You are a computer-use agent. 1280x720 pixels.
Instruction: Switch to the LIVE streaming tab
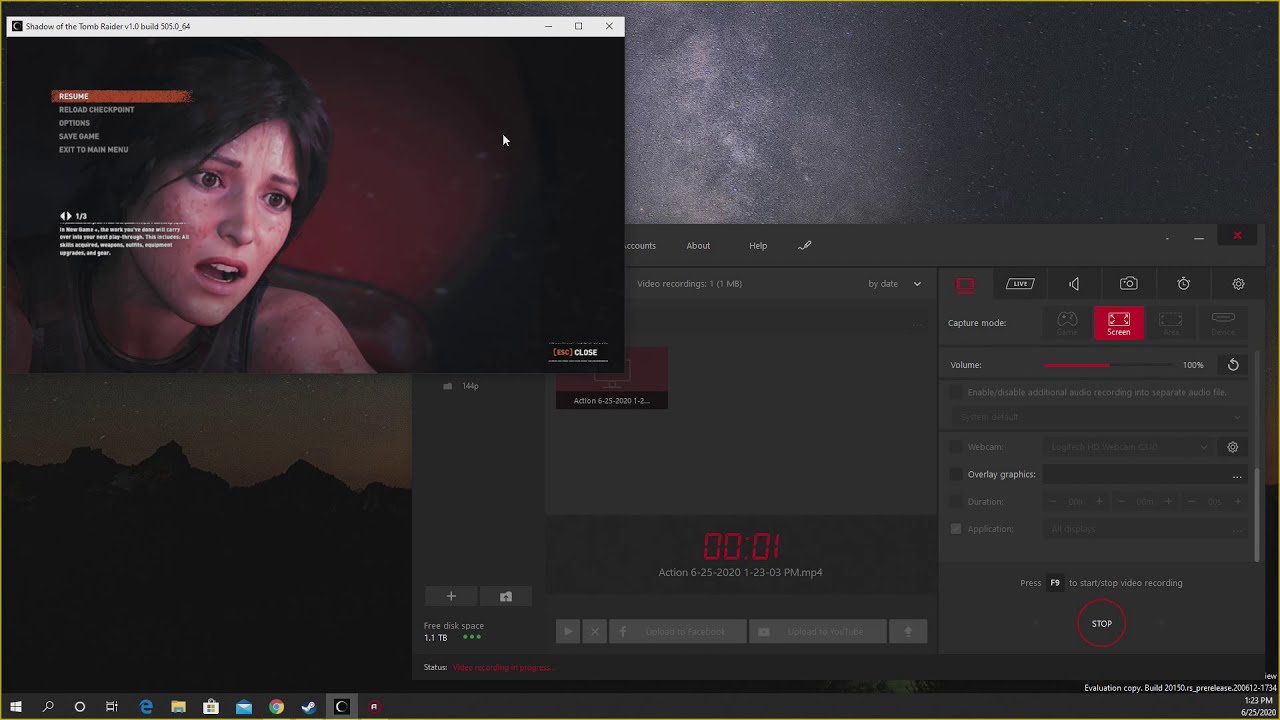pos(1020,284)
